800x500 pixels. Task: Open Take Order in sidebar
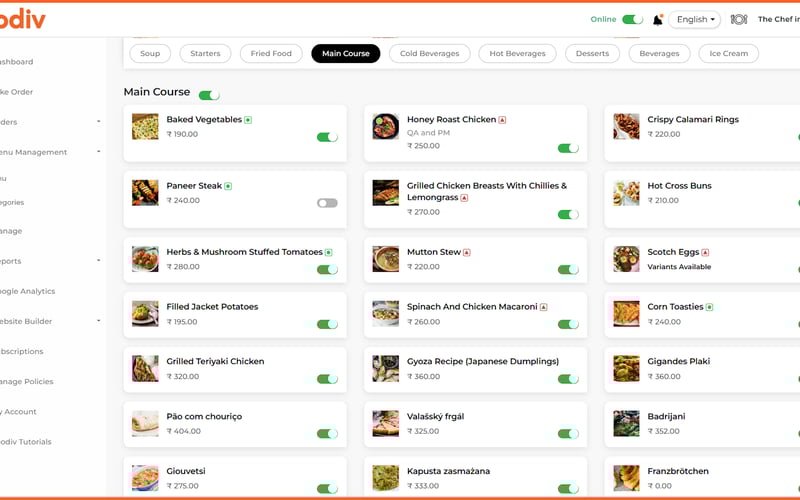(x=16, y=92)
